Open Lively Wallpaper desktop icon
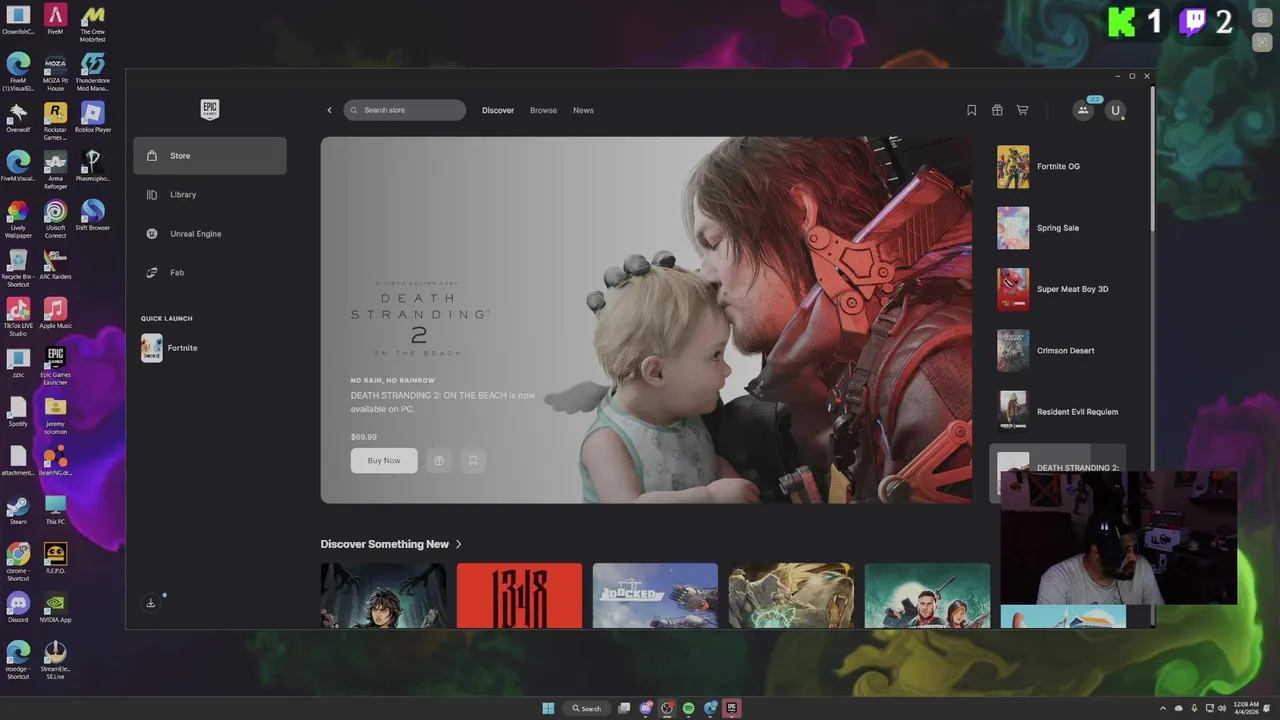The image size is (1280, 720). (x=18, y=219)
